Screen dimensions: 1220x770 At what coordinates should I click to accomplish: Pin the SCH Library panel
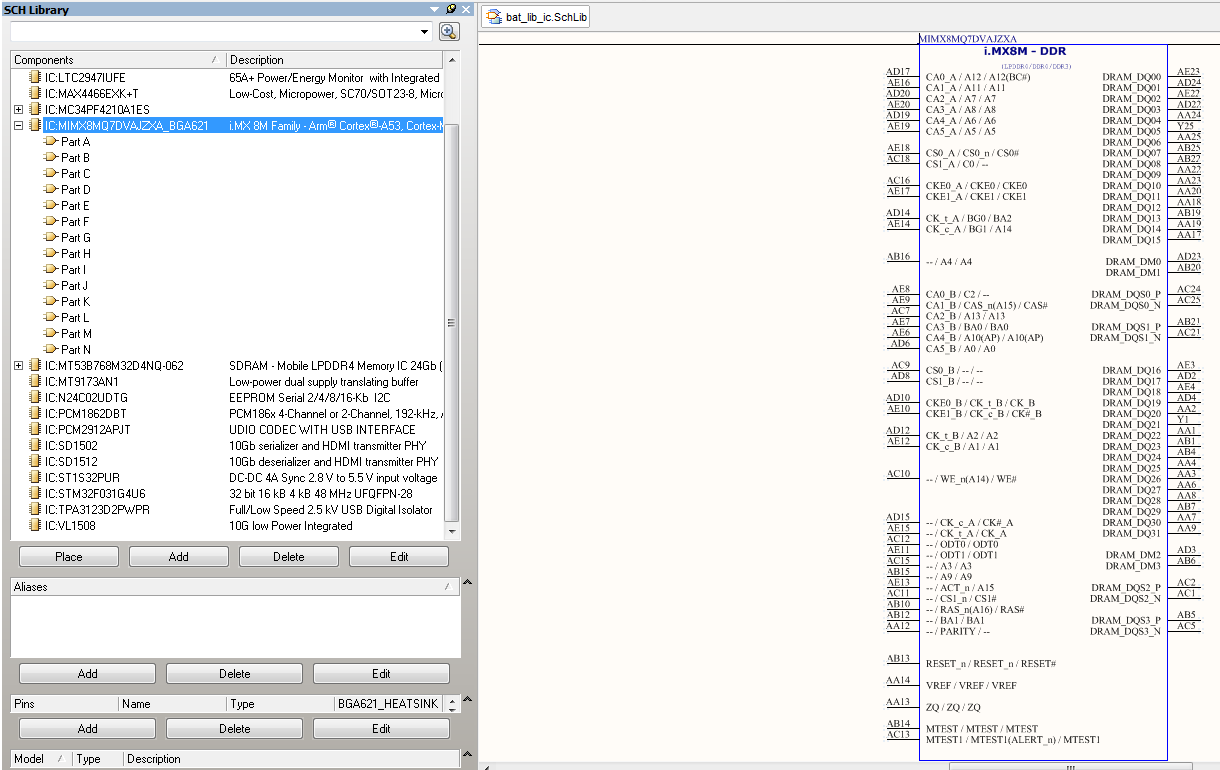coord(451,9)
